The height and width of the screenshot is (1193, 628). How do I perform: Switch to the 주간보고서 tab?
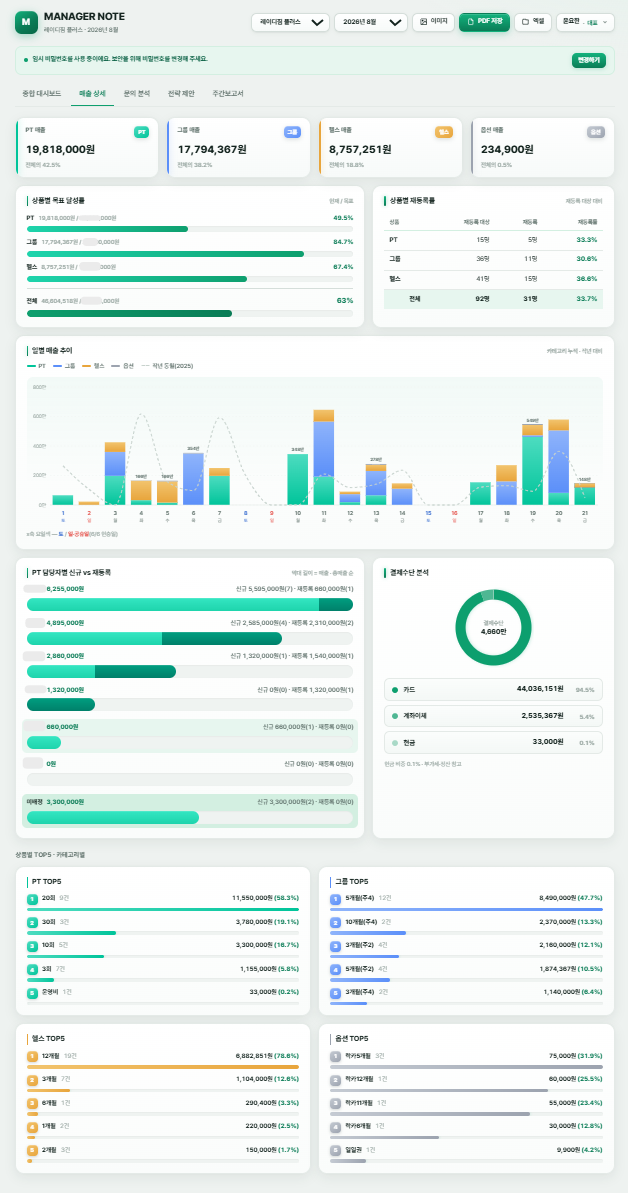pos(228,94)
